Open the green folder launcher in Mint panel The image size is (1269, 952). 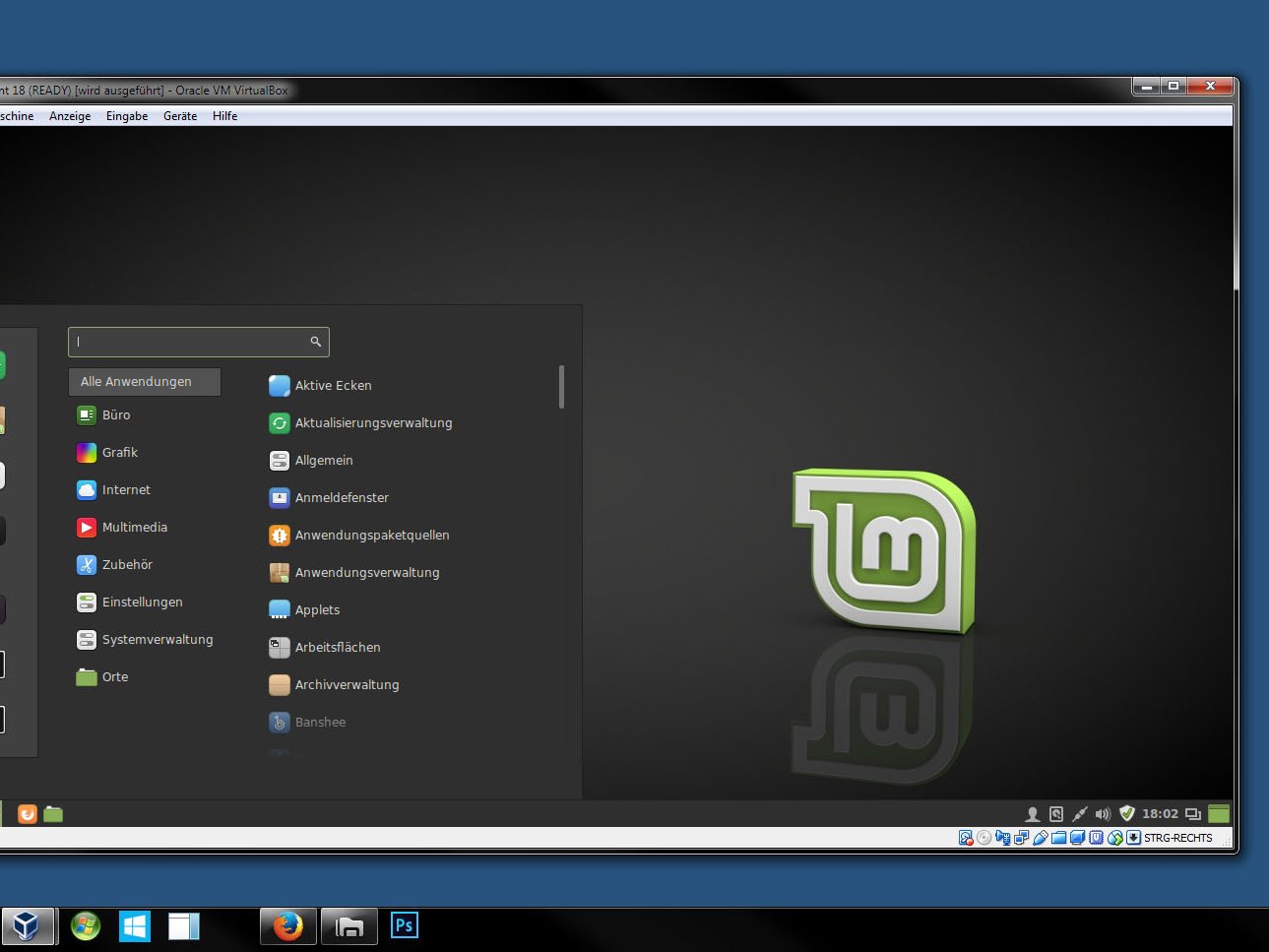pos(54,813)
